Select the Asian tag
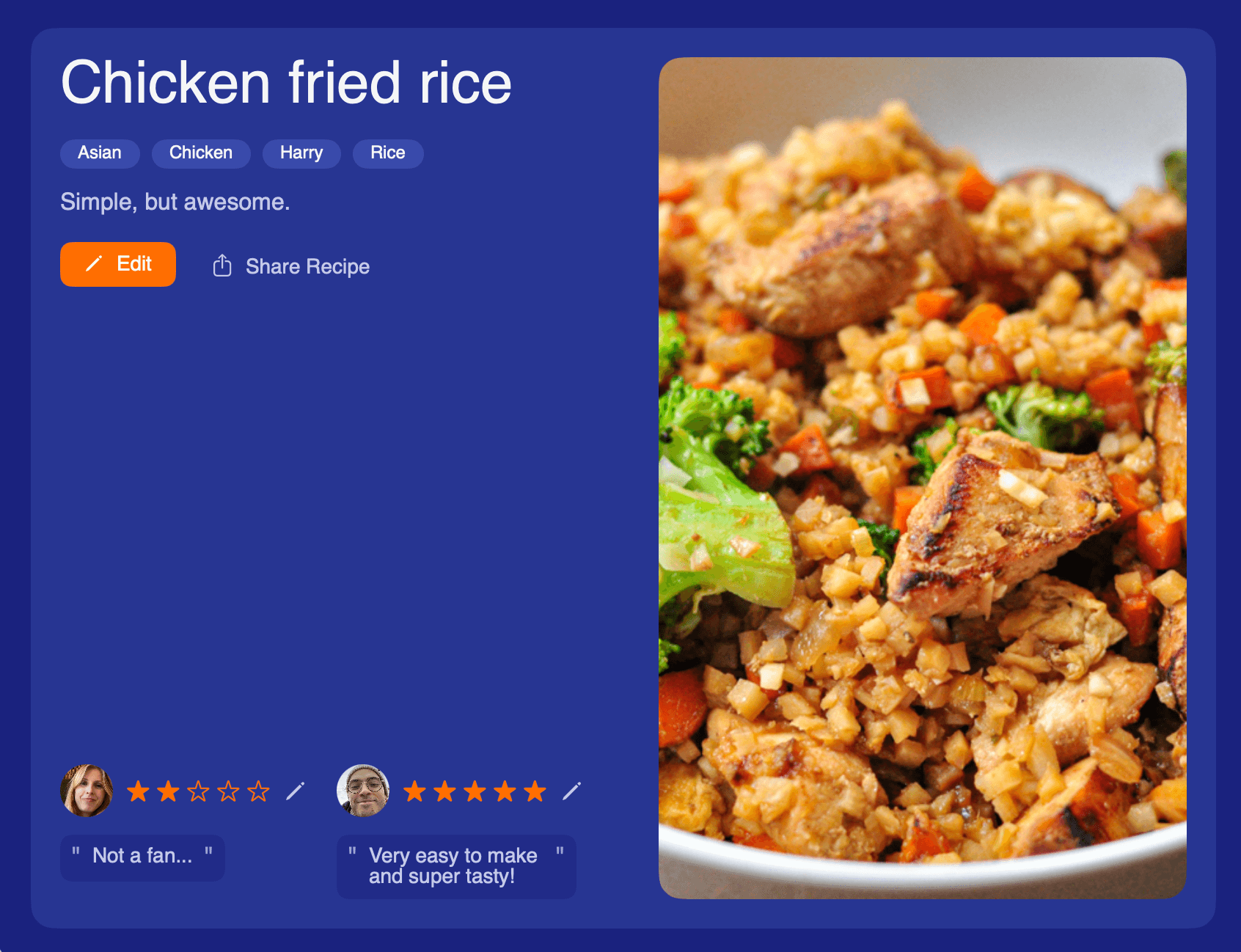 100,153
